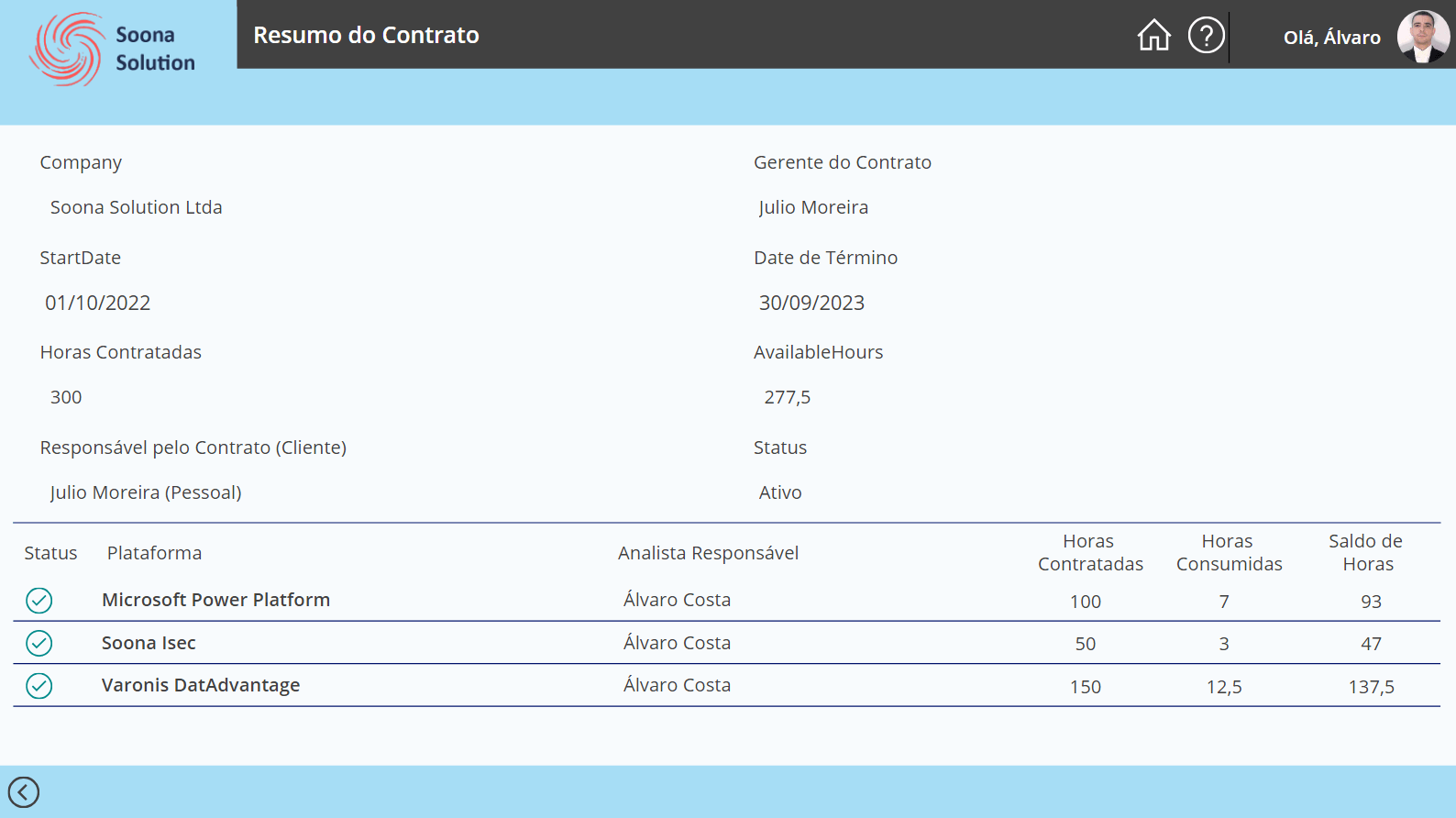Click status check icon for Microsoft Power Platform
The image size is (1456, 818).
pyautogui.click(x=39, y=601)
